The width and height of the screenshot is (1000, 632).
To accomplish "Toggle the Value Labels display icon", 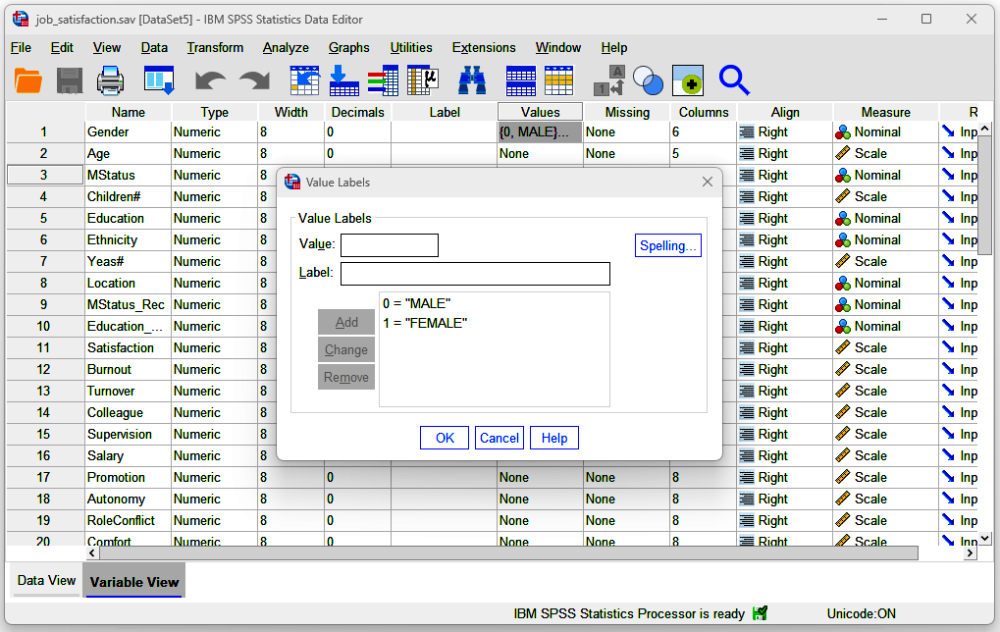I will tap(614, 80).
